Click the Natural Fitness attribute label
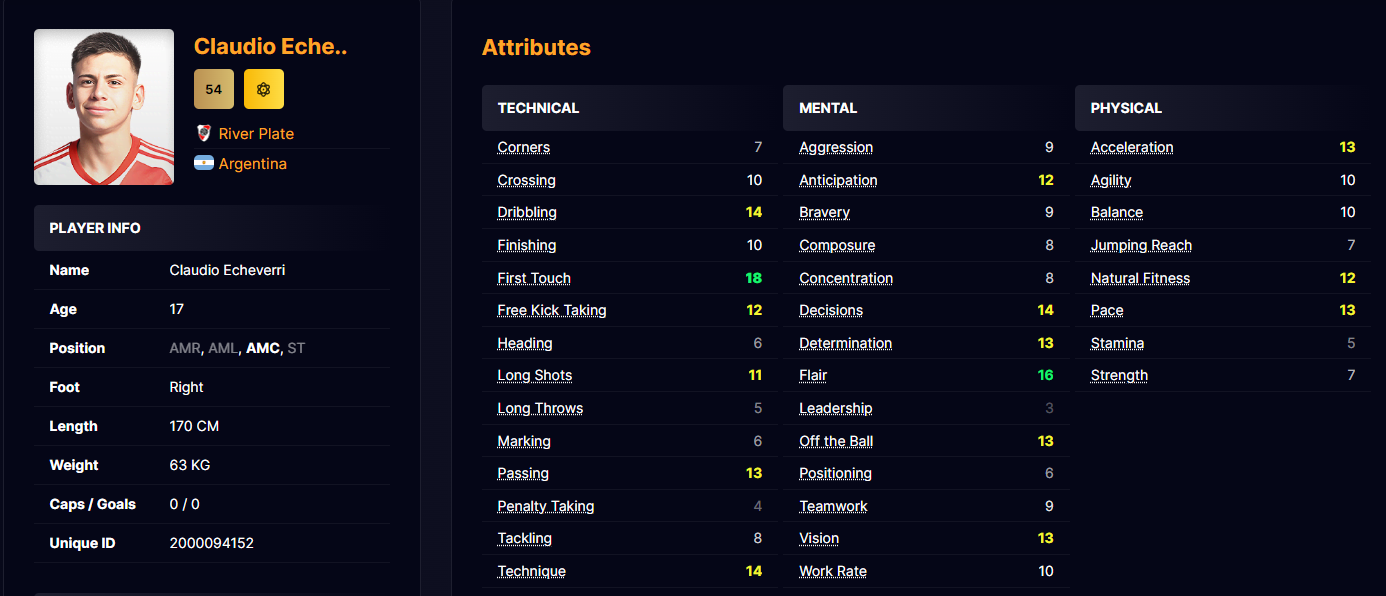Viewport: 1386px width, 596px height. [1140, 278]
